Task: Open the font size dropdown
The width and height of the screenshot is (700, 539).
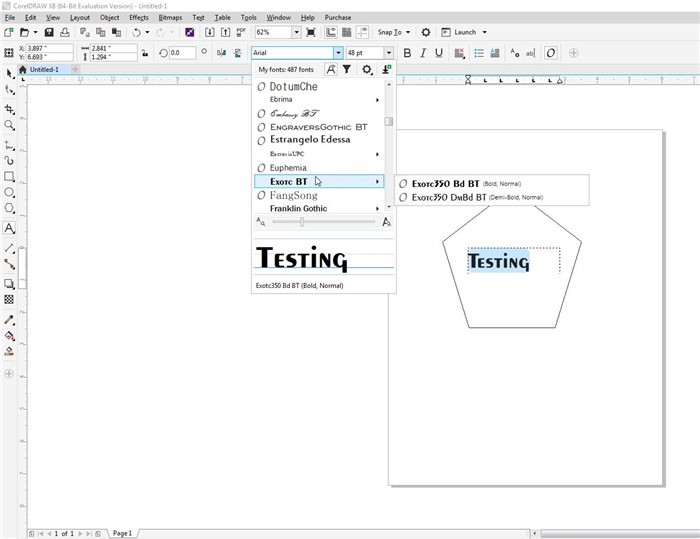Action: [389, 53]
